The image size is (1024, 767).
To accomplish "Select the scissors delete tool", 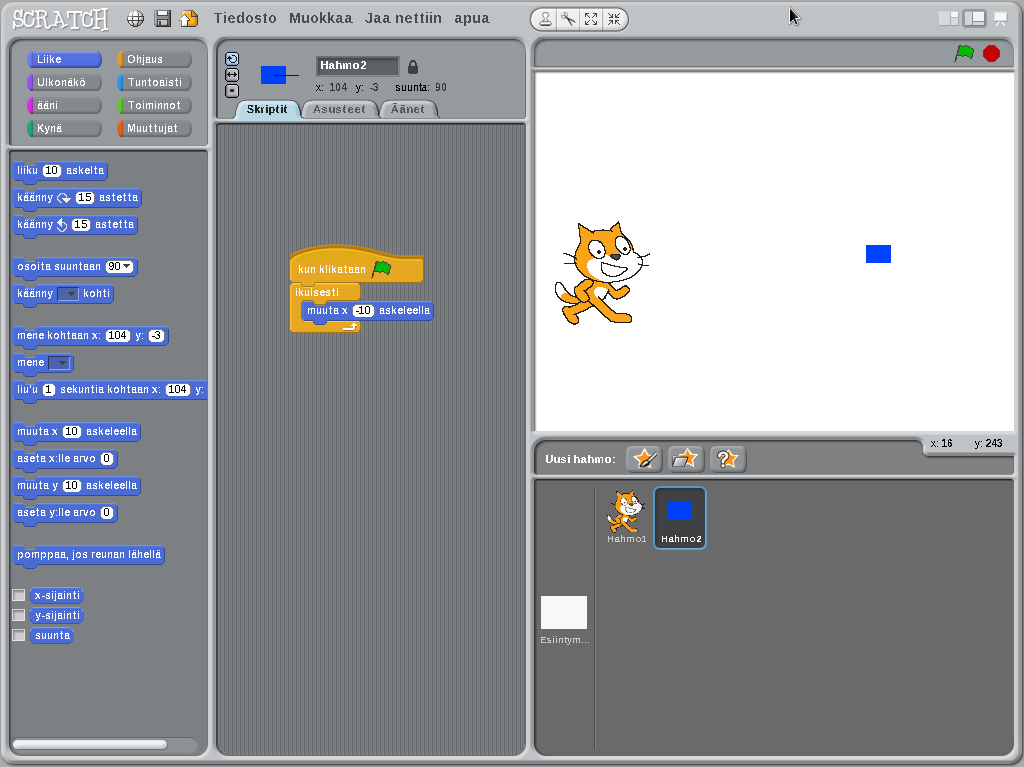I will [x=568, y=20].
